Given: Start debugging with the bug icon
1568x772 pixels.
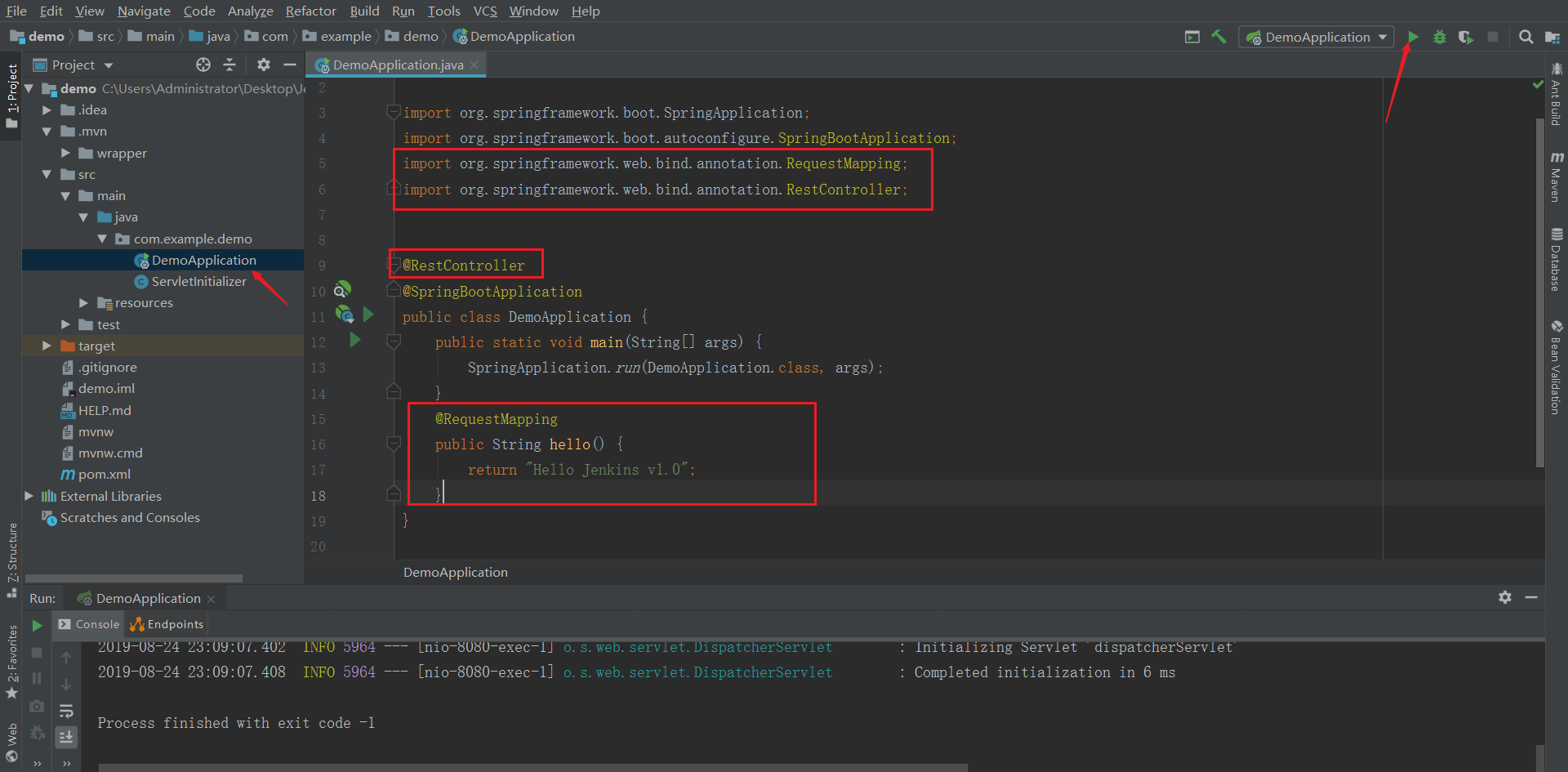Looking at the screenshot, I should tap(1439, 37).
